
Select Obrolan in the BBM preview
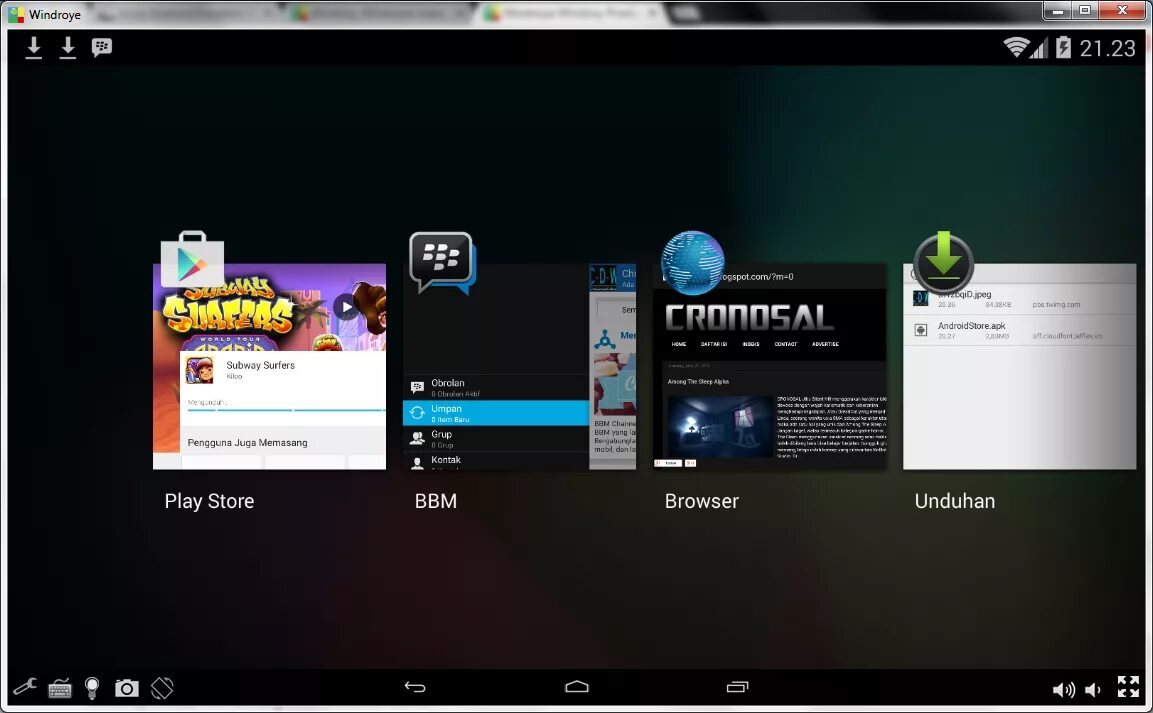pyautogui.click(x=496, y=387)
